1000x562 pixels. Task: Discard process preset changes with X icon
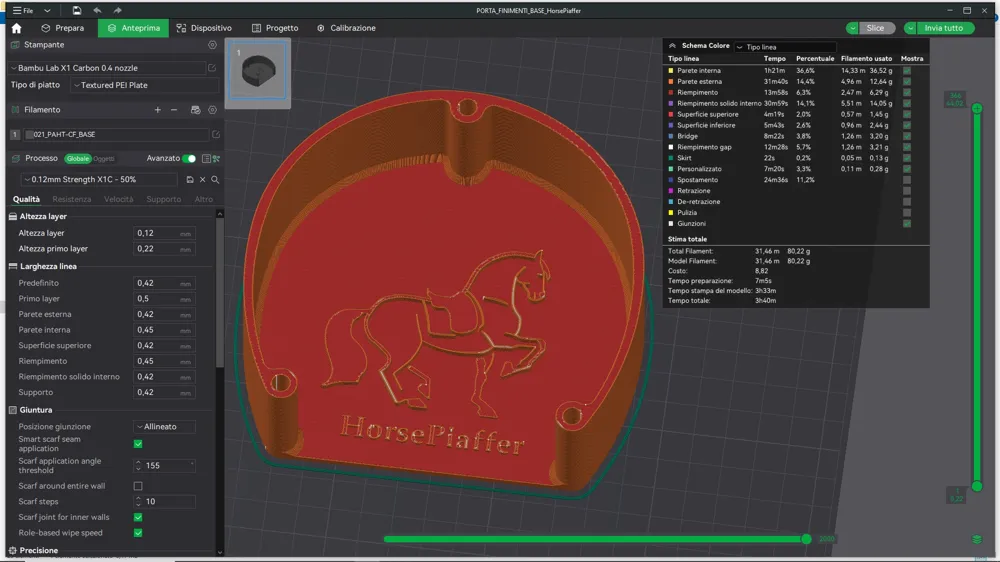(x=202, y=180)
